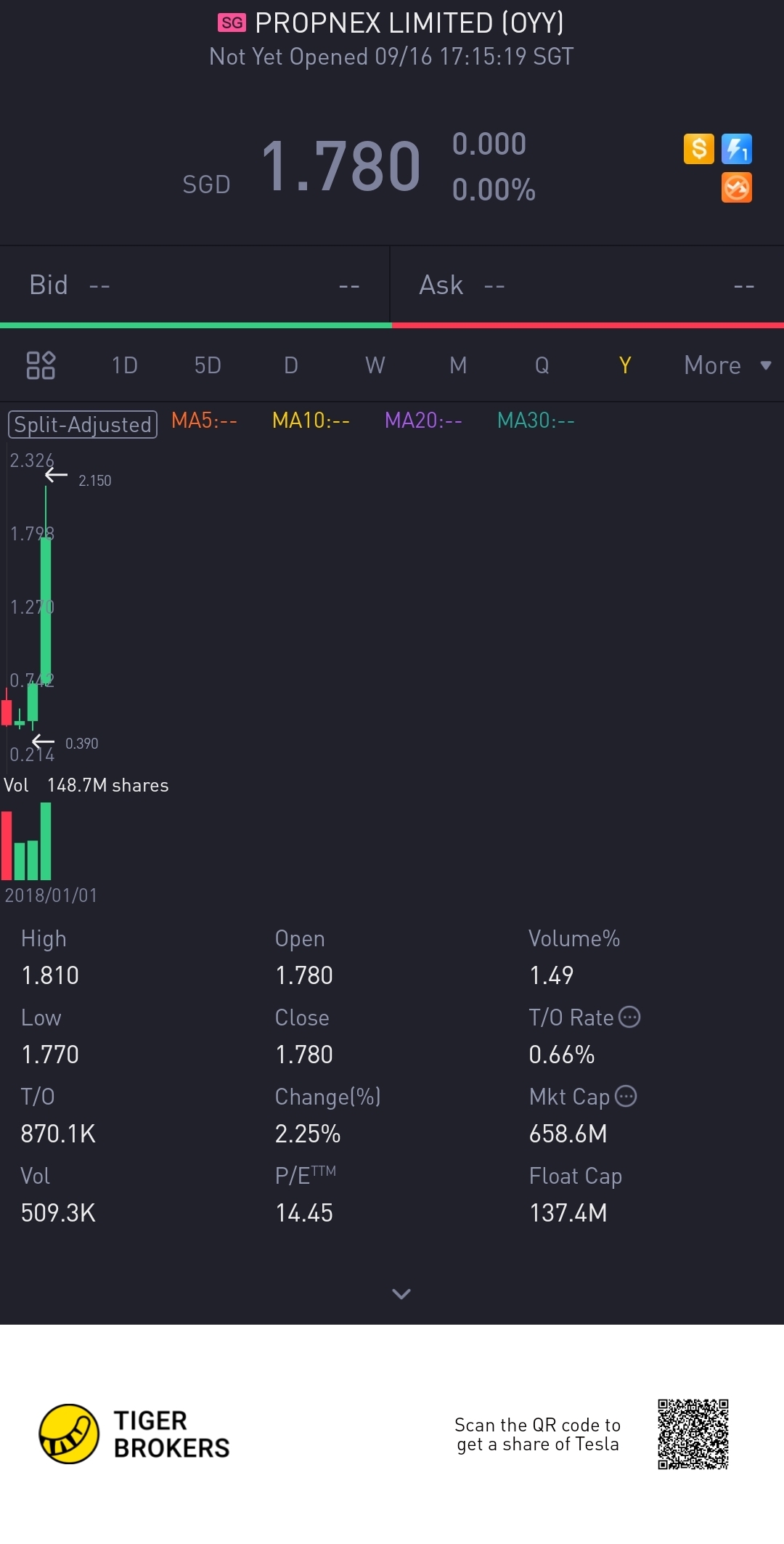Tap the Tesla share QR code
784x1544 pixels.
tap(693, 1434)
